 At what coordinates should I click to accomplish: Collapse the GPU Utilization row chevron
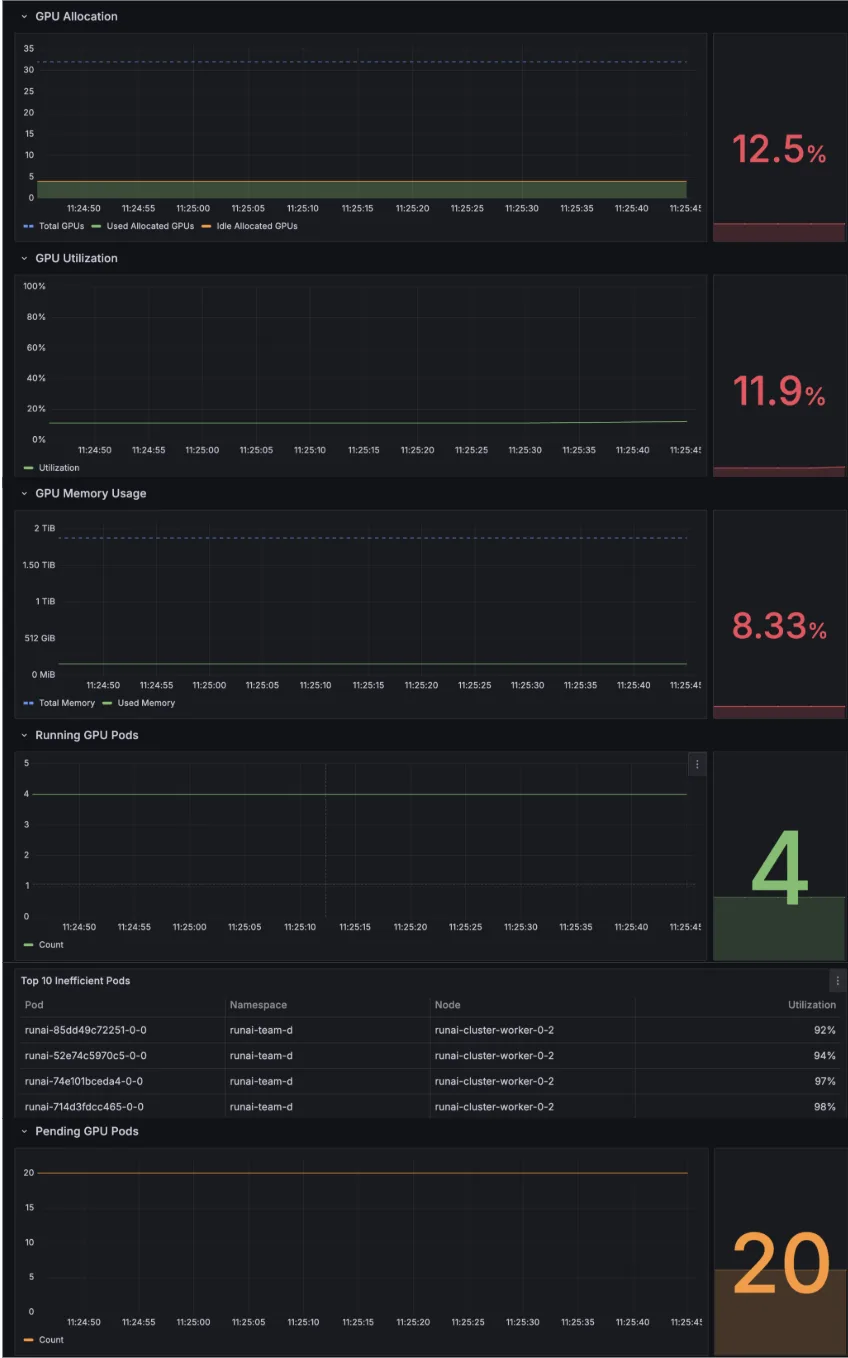pyautogui.click(x=24, y=258)
